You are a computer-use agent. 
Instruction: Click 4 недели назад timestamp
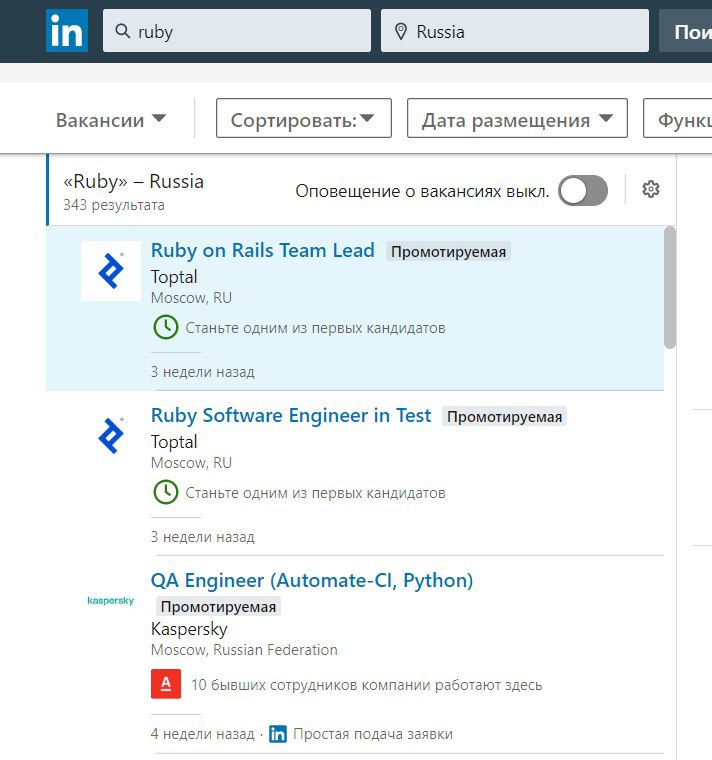pos(203,734)
